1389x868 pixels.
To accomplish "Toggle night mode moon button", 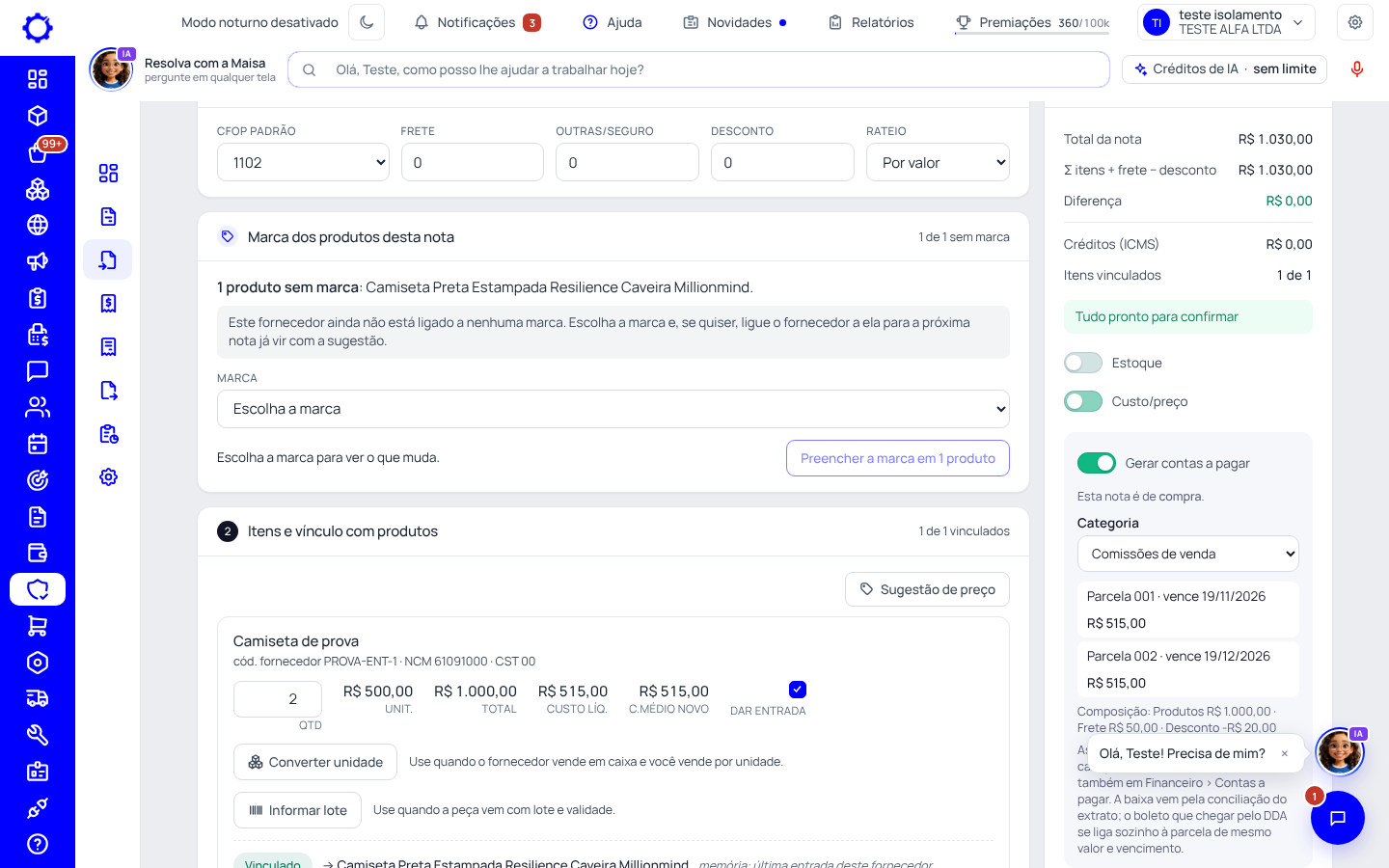I will [x=367, y=22].
